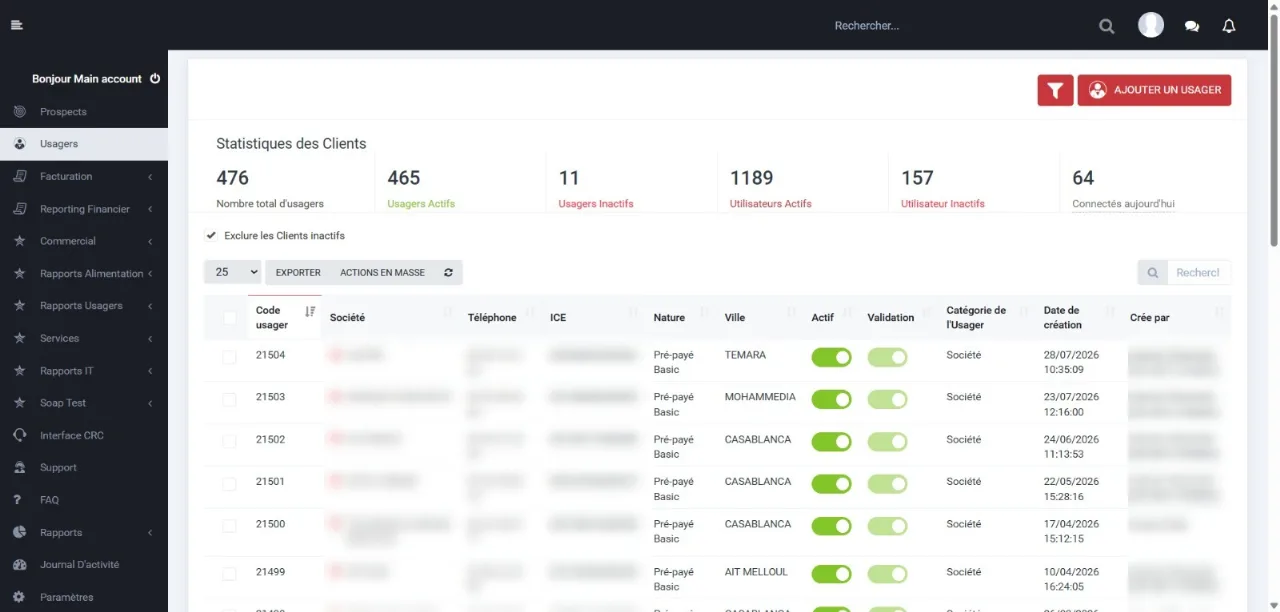Click the Facturation icon in sidebar
The height and width of the screenshot is (612, 1280).
pos(19,176)
